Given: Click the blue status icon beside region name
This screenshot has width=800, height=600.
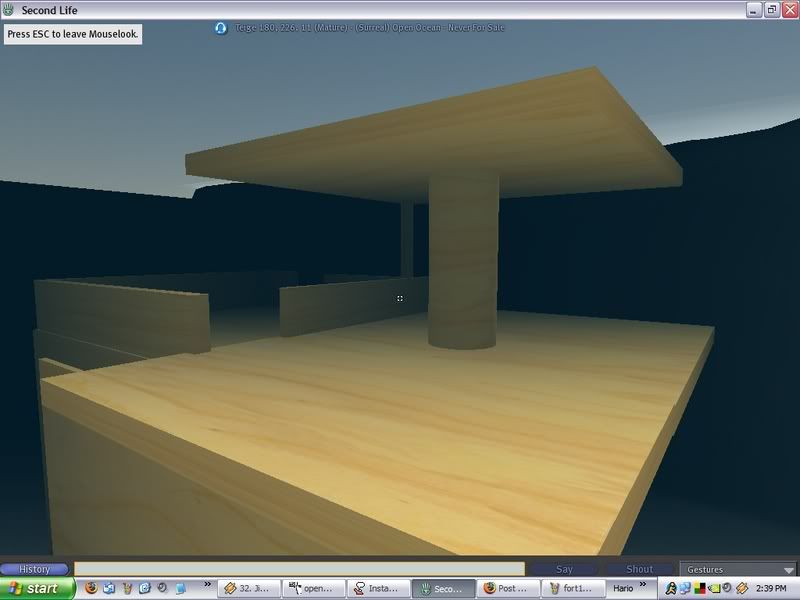Looking at the screenshot, I should coord(220,27).
